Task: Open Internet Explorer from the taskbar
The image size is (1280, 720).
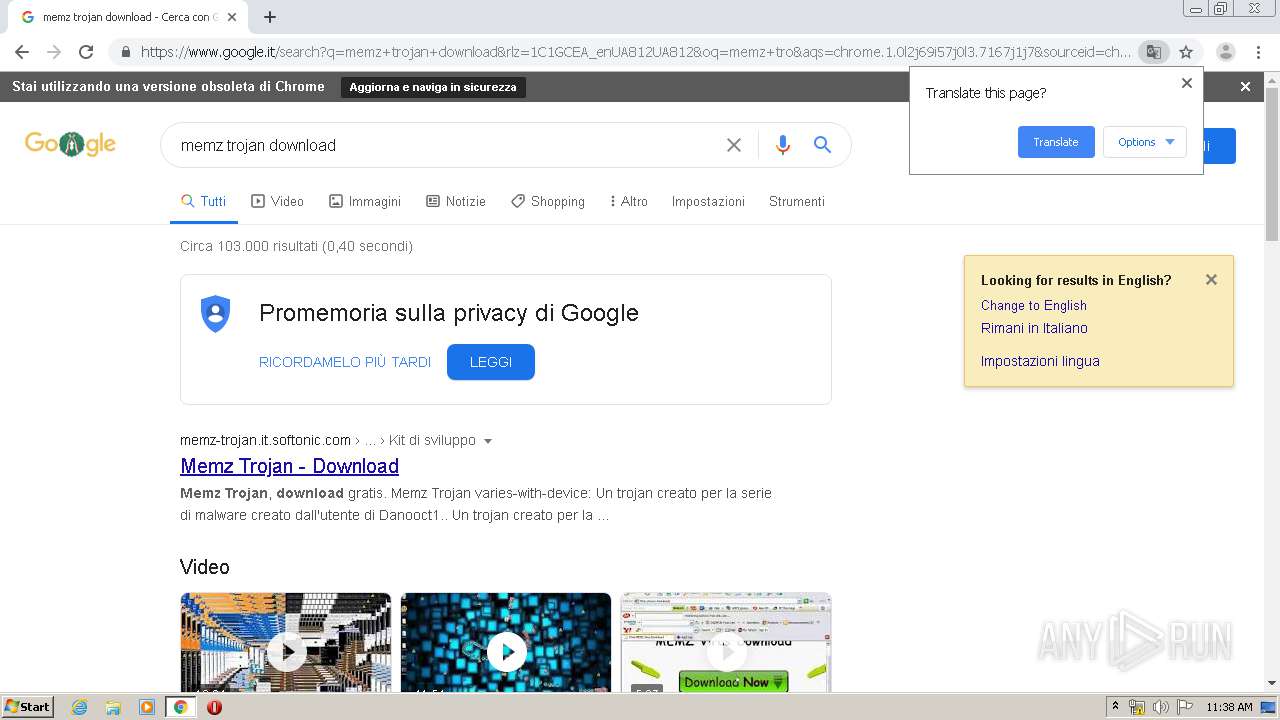Action: pyautogui.click(x=79, y=707)
